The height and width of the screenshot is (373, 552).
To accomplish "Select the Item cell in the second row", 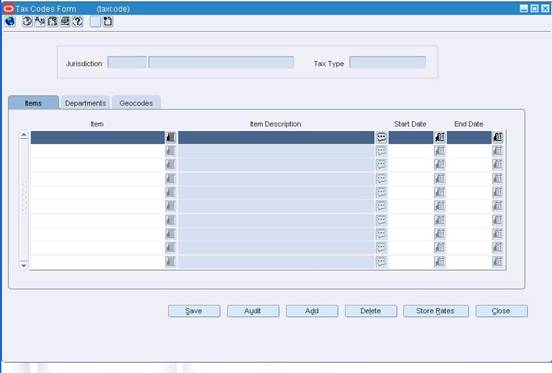I will point(98,151).
